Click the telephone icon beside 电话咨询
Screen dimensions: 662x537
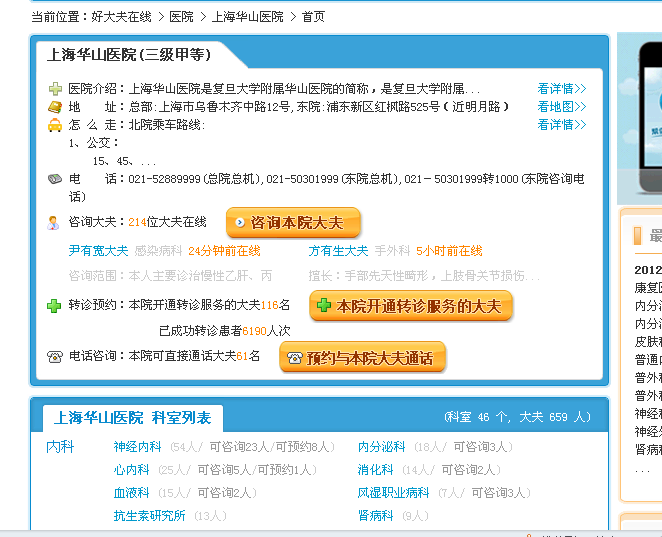pyautogui.click(x=55, y=357)
